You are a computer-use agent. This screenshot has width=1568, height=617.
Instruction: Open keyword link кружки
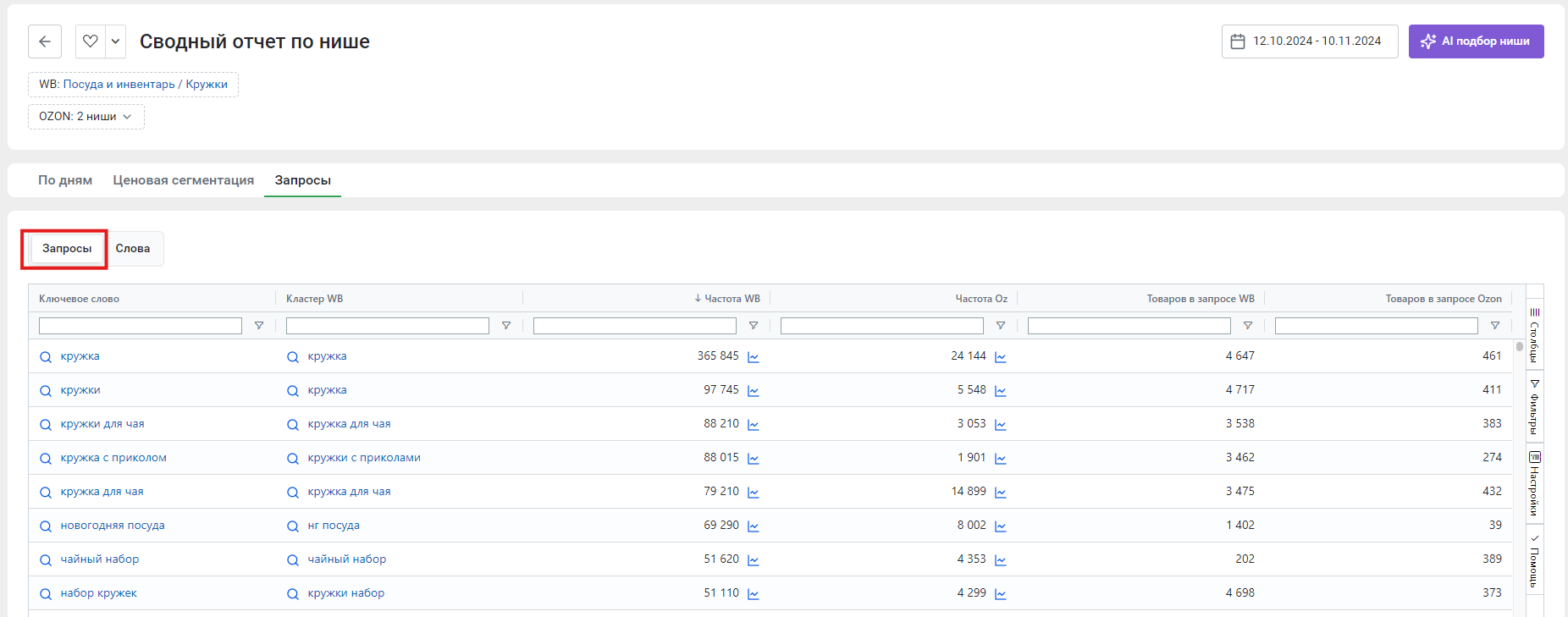click(x=80, y=390)
